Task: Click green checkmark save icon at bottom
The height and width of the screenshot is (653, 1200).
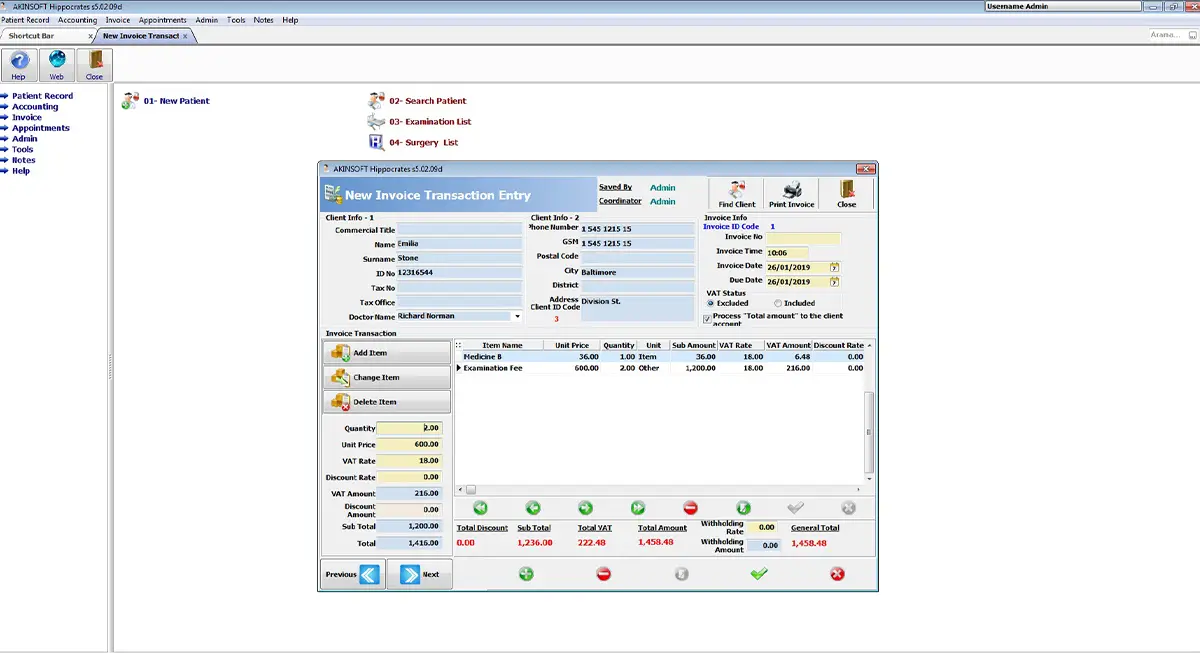Action: tap(759, 574)
